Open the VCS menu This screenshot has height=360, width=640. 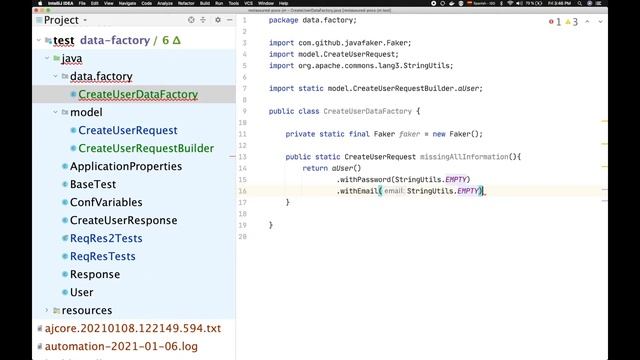click(248, 3)
